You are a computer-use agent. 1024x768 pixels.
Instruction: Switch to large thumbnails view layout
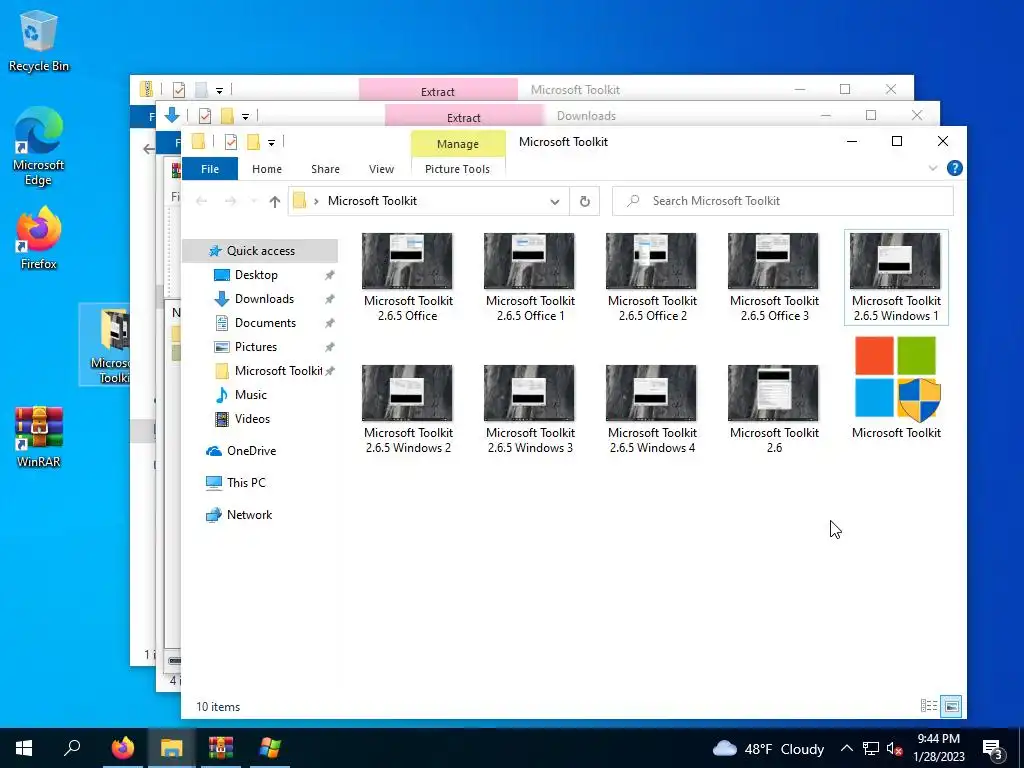(x=952, y=706)
